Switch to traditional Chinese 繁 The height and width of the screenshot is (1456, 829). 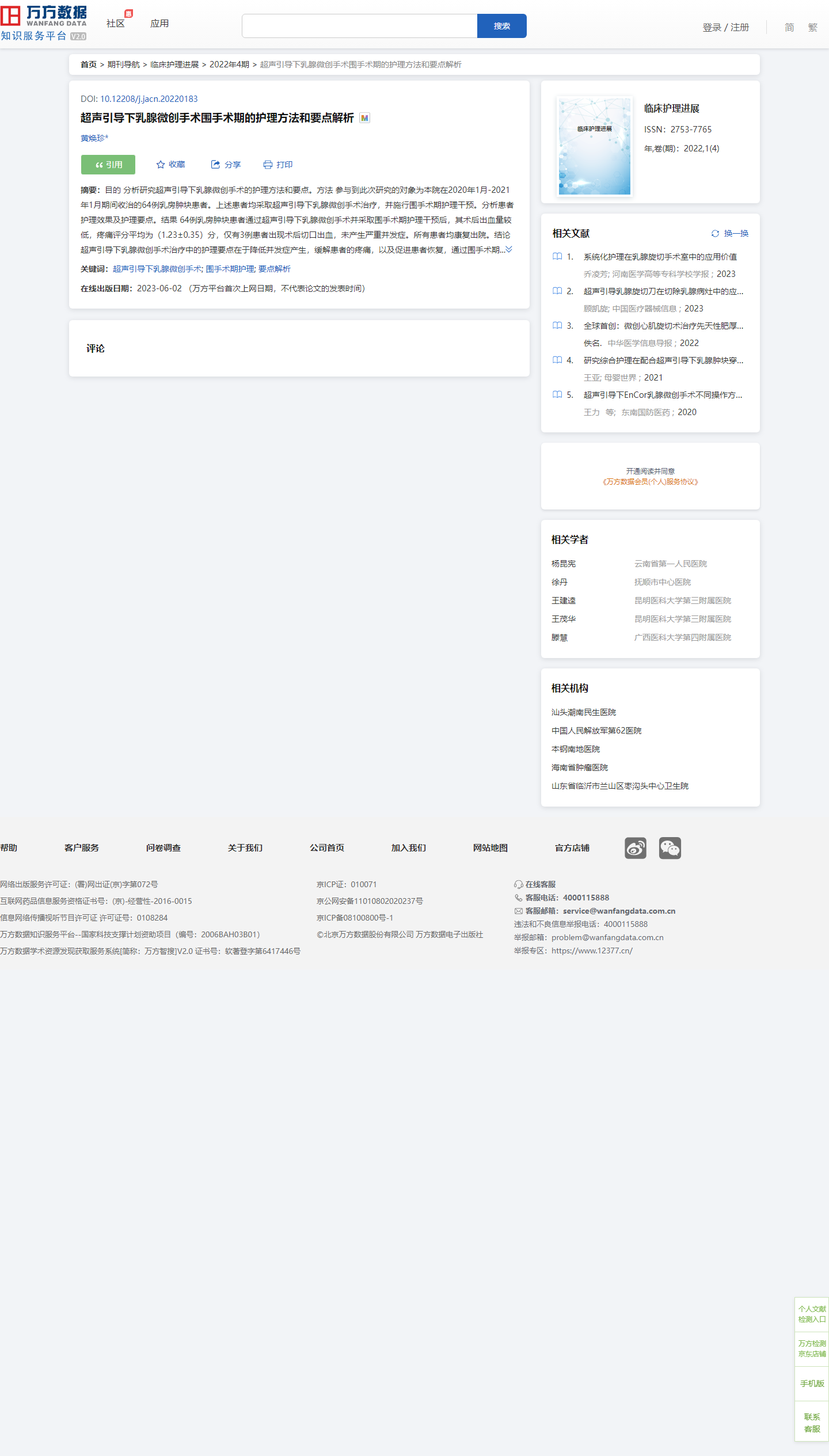click(812, 27)
